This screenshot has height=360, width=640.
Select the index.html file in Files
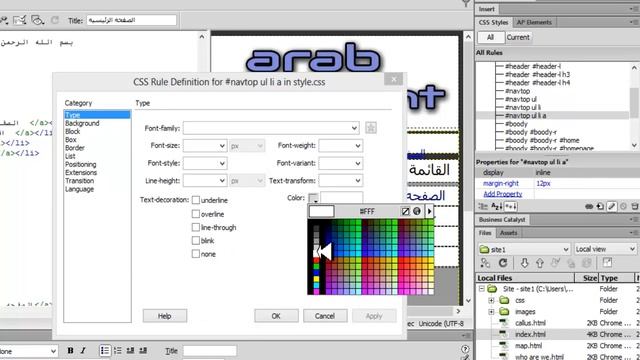(x=530, y=334)
